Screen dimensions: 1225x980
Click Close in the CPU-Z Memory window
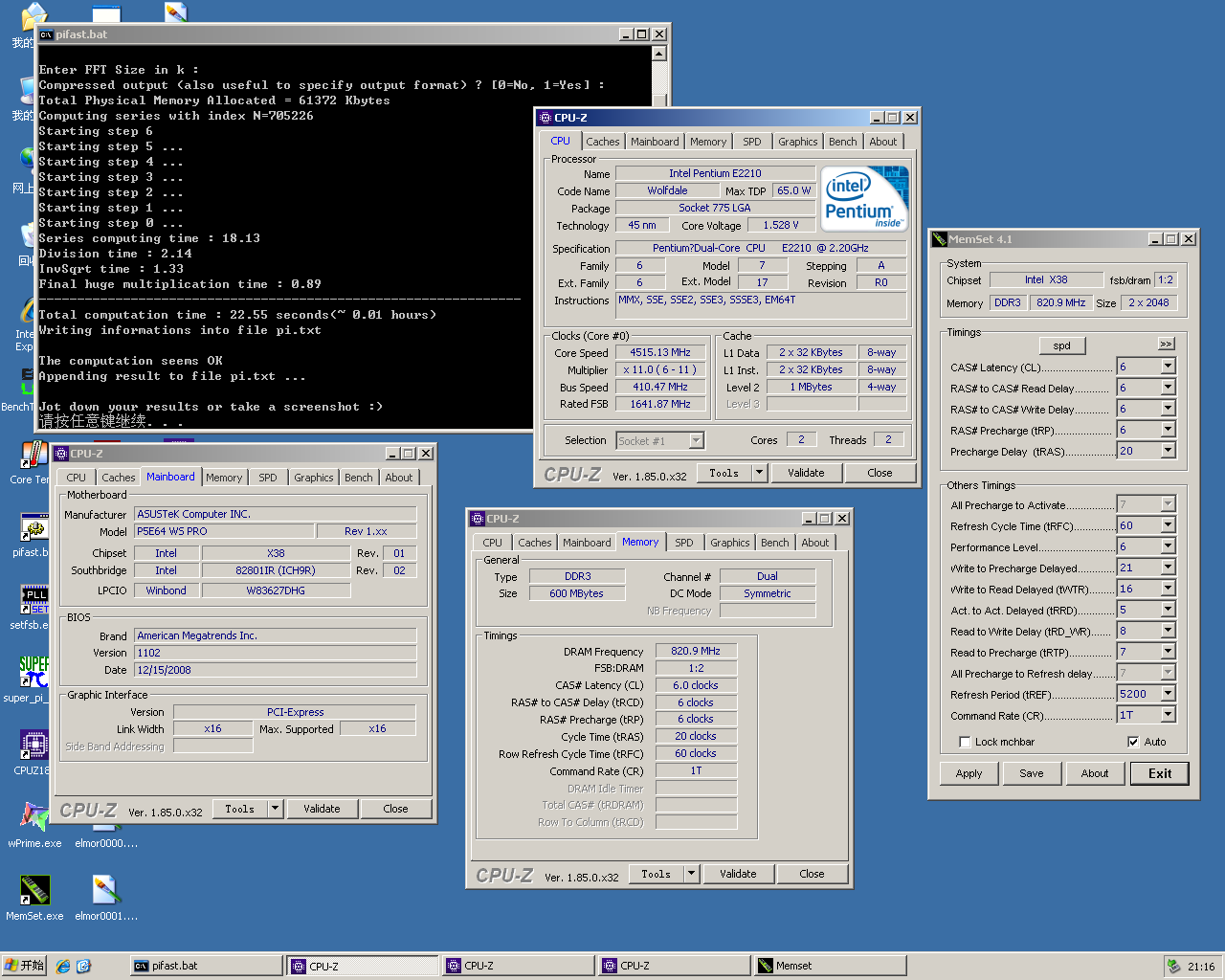click(x=812, y=874)
